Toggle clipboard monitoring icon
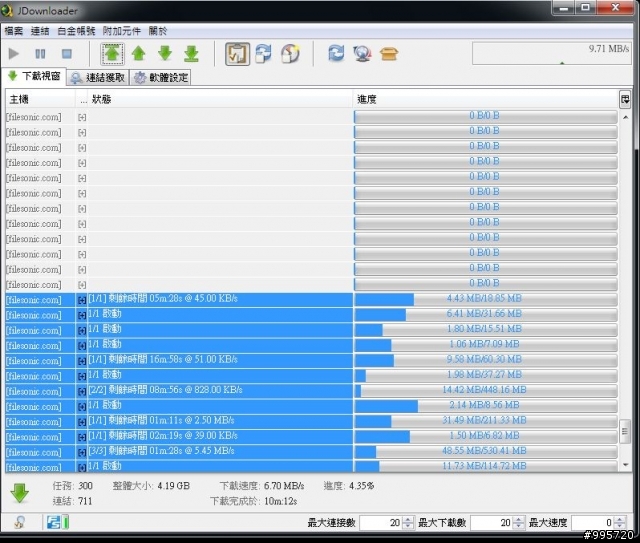Screen dimensions: 640x543 (x=237, y=54)
